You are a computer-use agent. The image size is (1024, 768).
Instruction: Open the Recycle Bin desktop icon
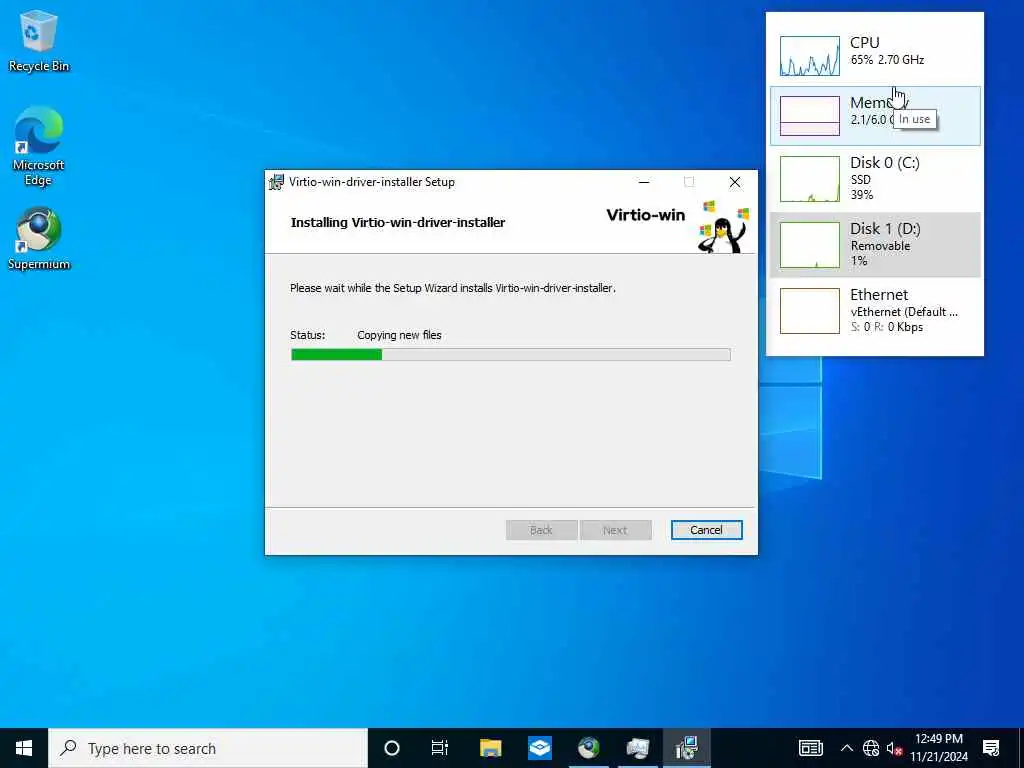point(39,41)
